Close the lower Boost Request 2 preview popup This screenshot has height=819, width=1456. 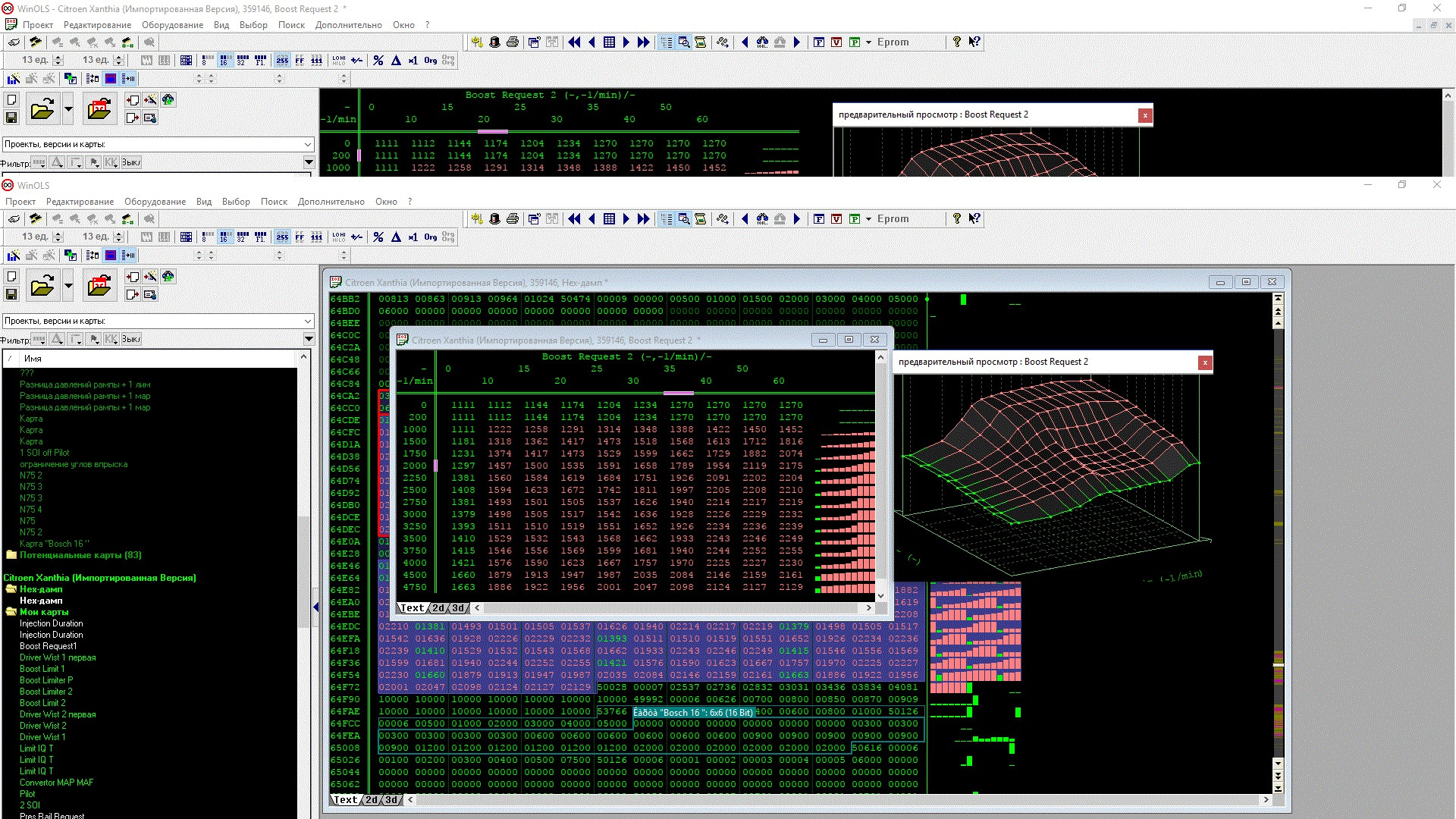tap(1204, 362)
